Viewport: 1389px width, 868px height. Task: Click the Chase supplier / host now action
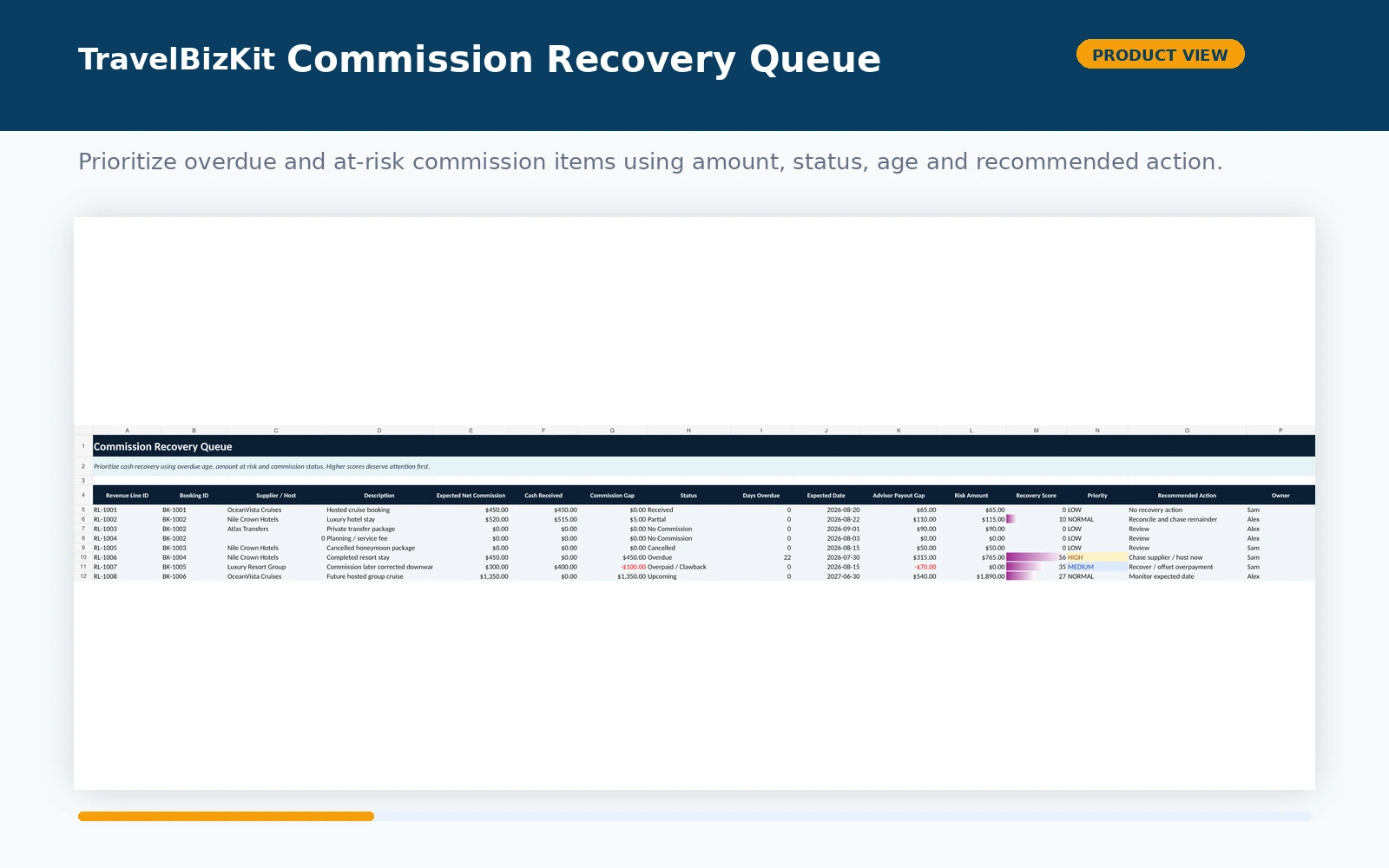1187,557
